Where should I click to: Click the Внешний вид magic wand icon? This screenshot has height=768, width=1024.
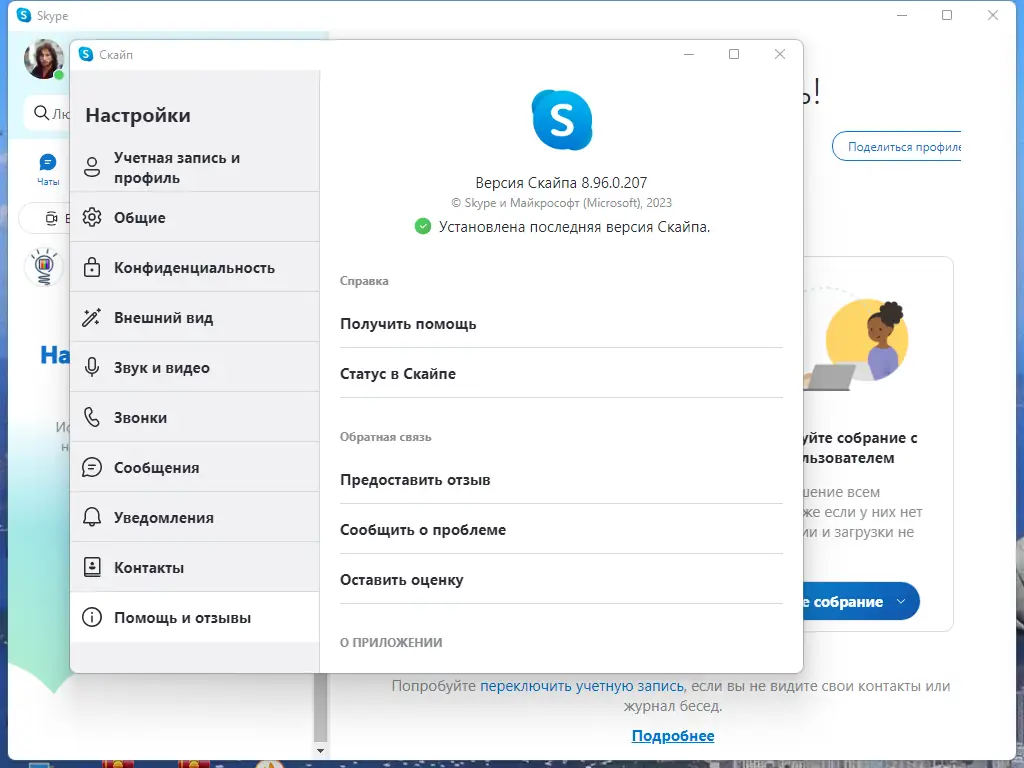click(x=93, y=317)
